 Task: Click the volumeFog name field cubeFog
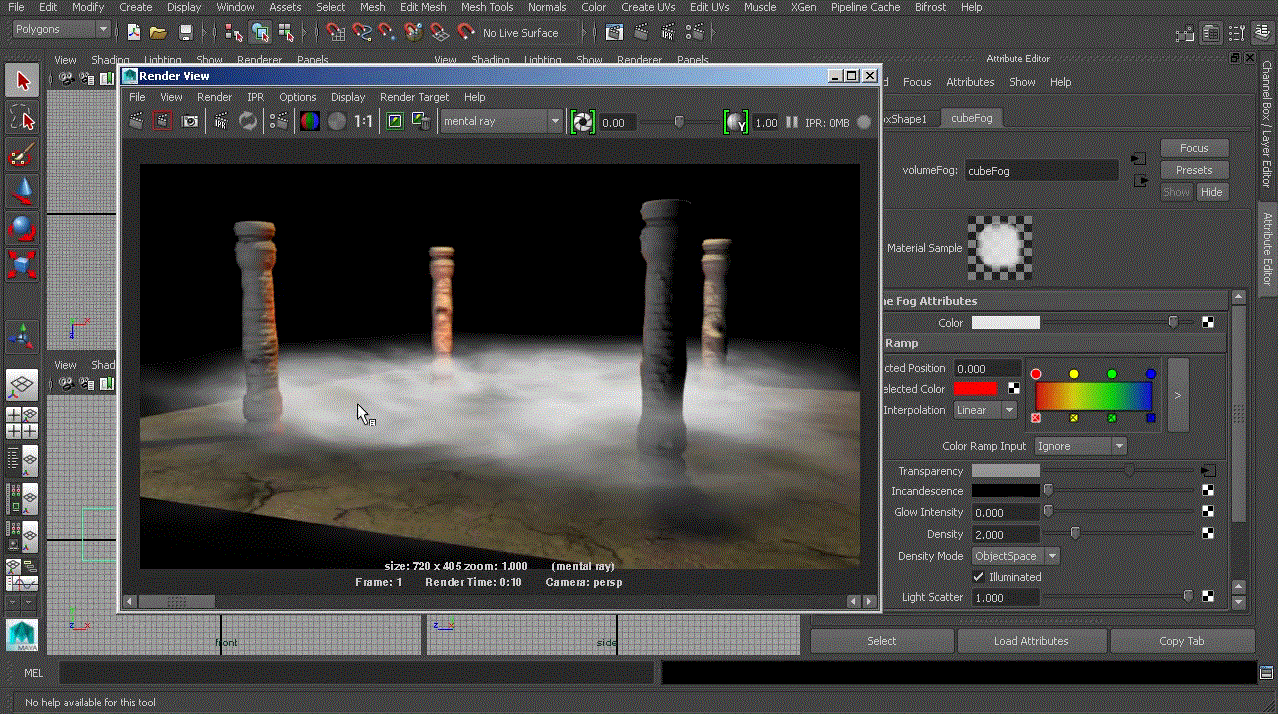click(x=1041, y=171)
